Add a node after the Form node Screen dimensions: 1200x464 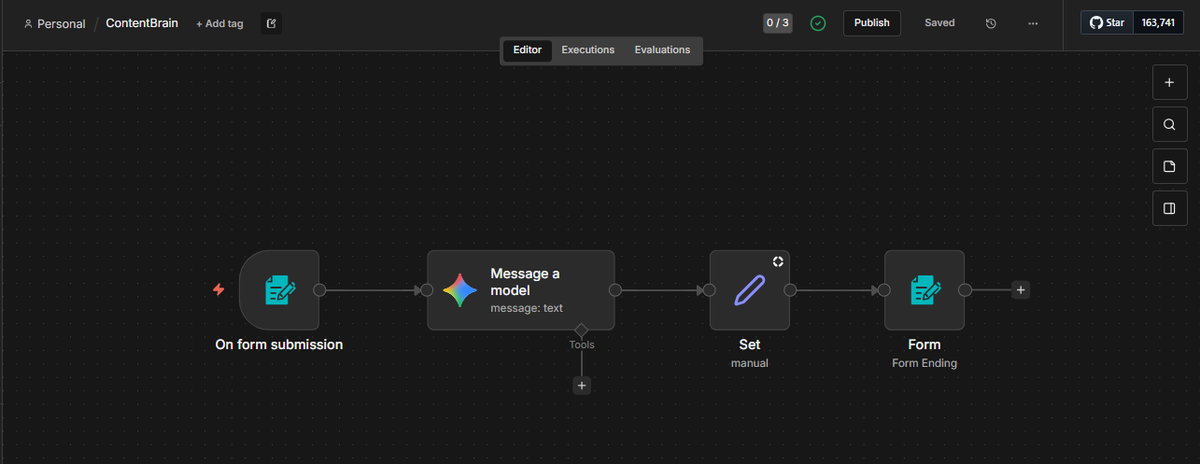1021,290
